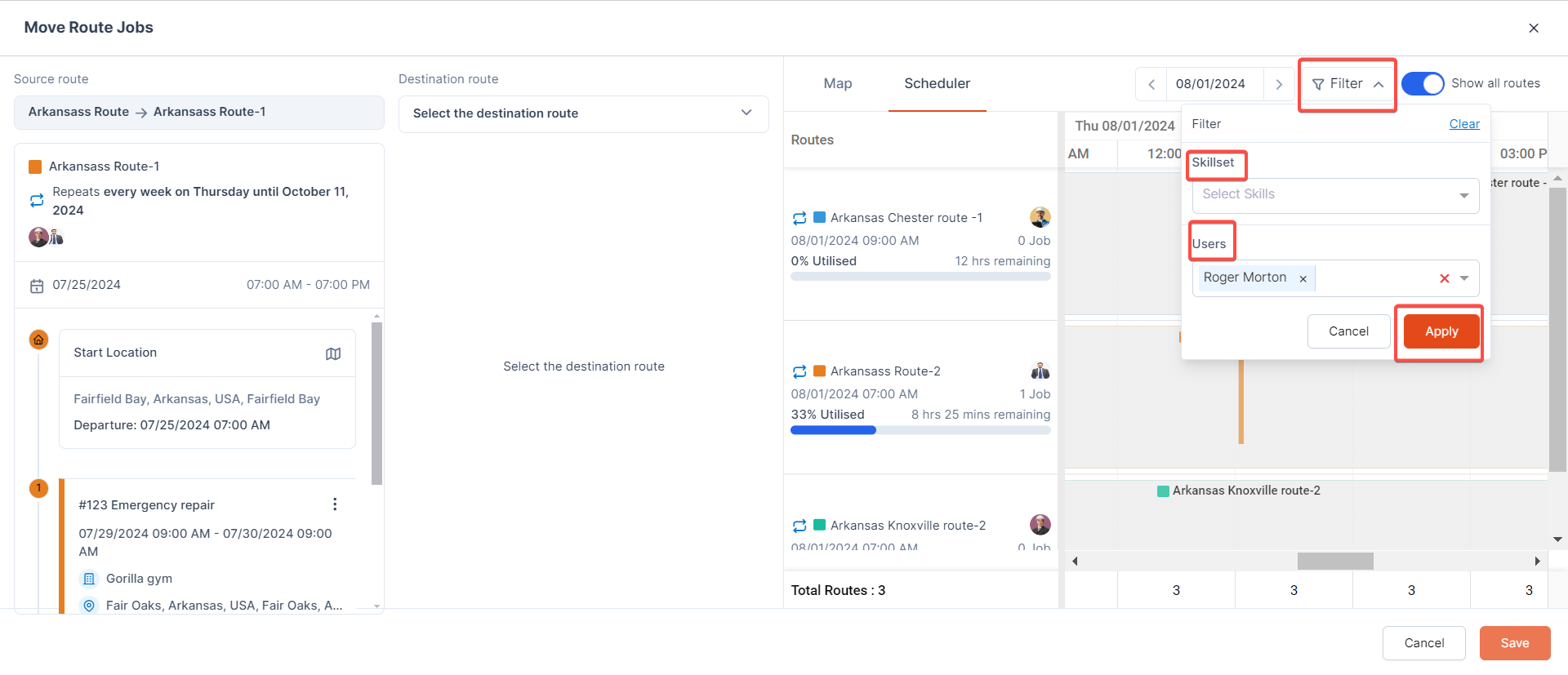The height and width of the screenshot is (675, 1568).
Task: Go to previous date with left chevron
Action: click(1151, 84)
